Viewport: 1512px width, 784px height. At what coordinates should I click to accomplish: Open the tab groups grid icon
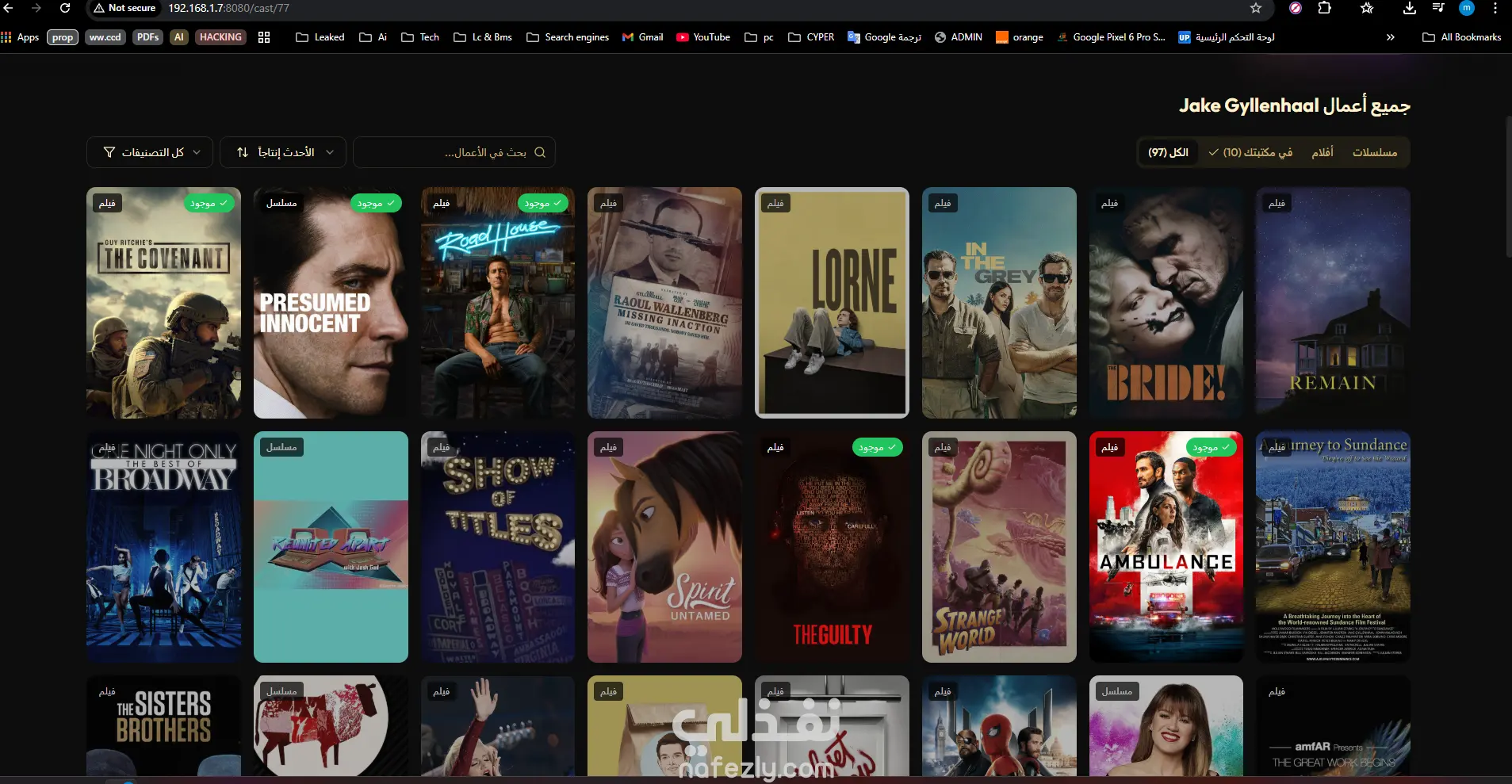click(x=264, y=37)
